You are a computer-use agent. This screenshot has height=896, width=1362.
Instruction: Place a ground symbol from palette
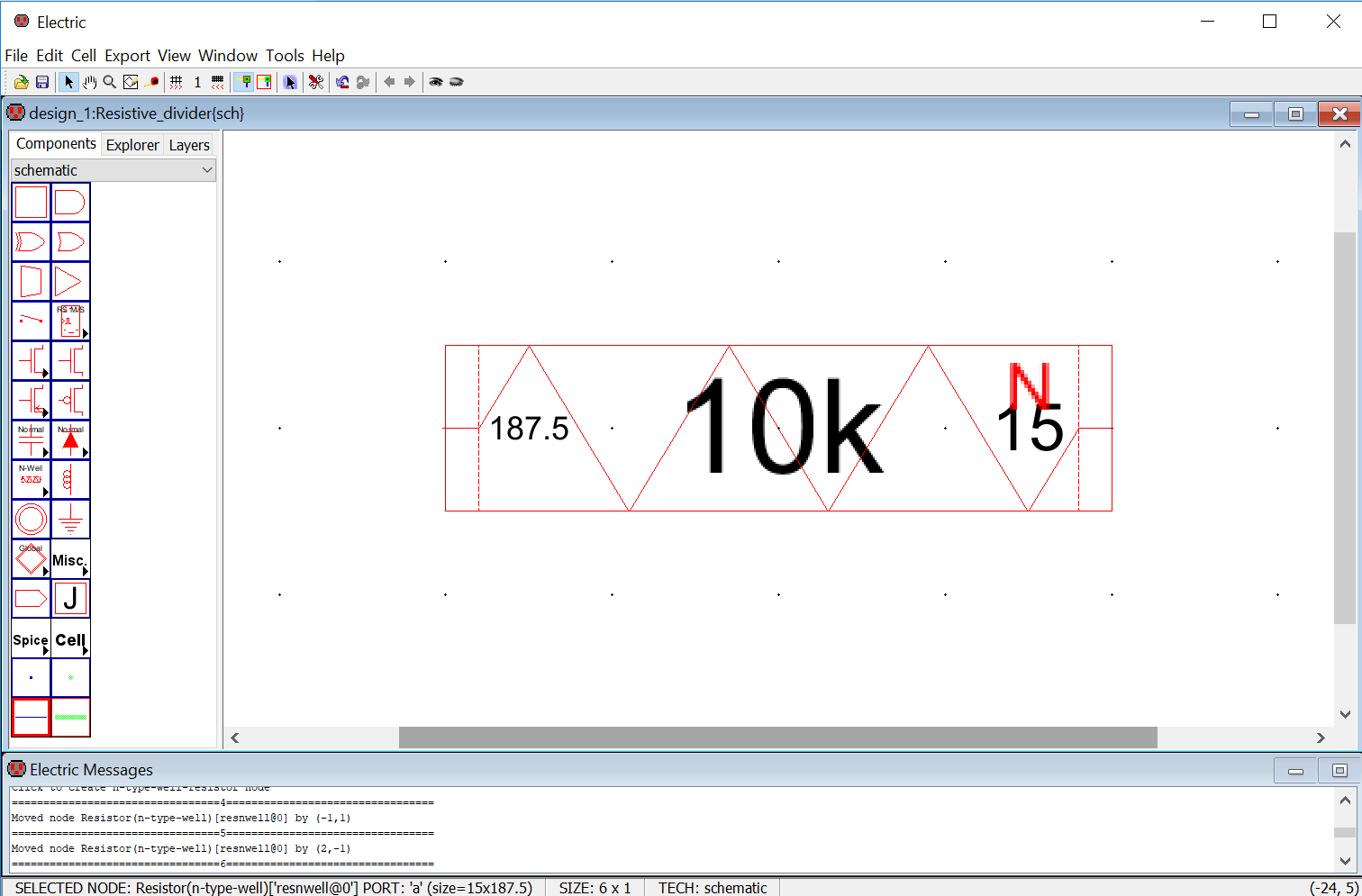coord(70,520)
